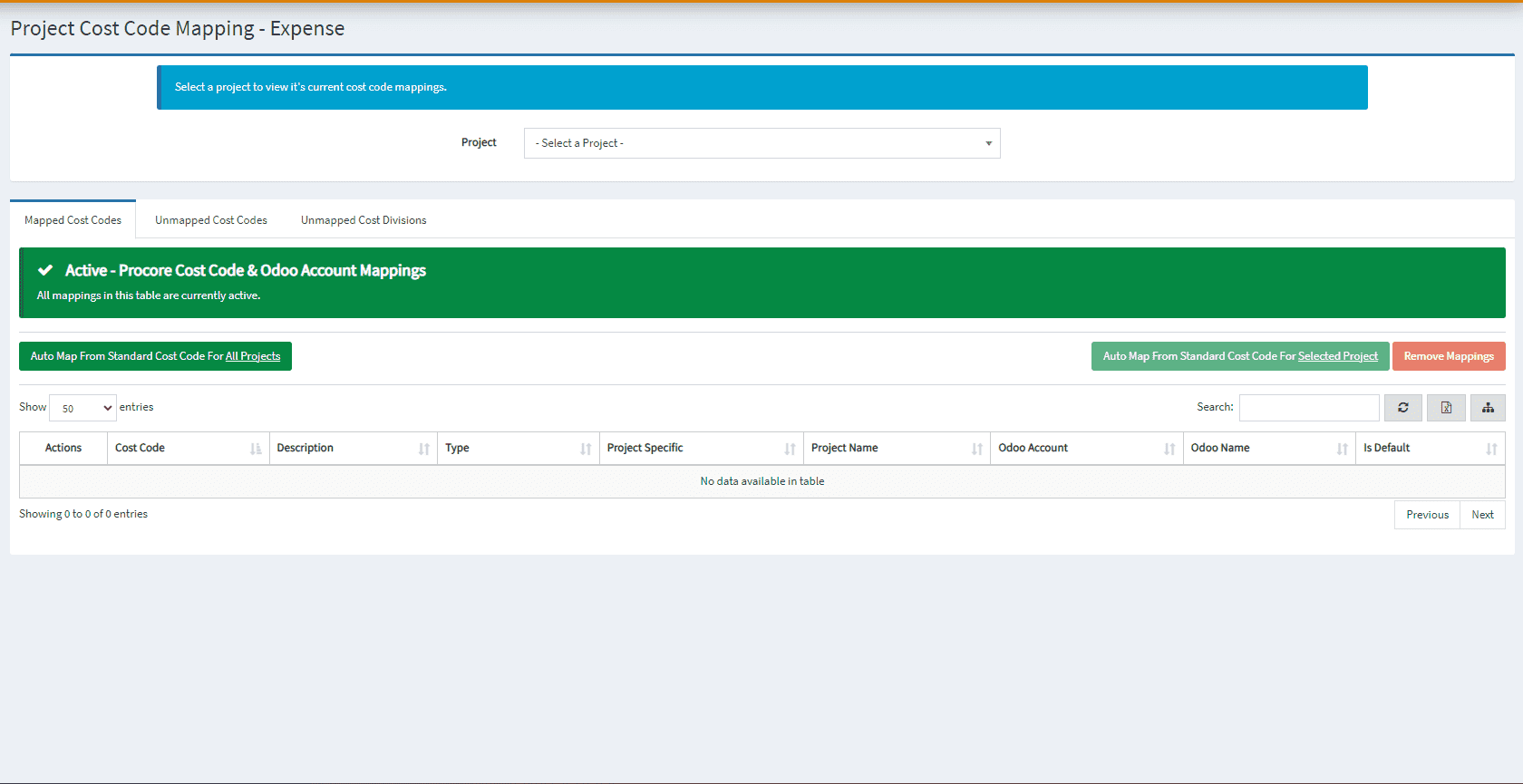The height and width of the screenshot is (784, 1523).
Task: Focus the table Search input field
Action: point(1308,408)
